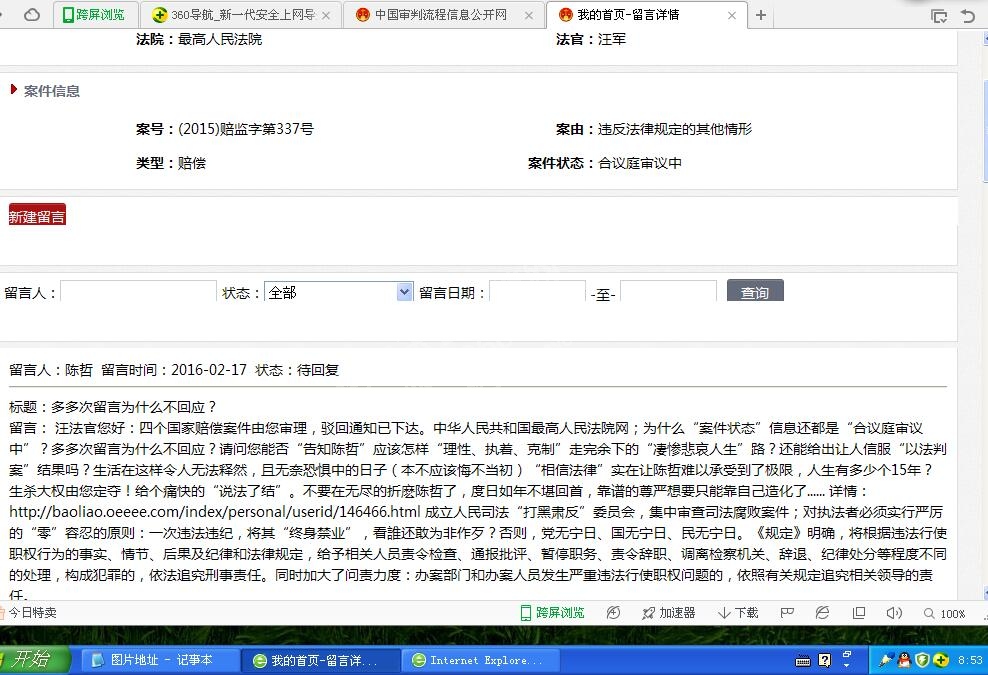Click the 违反法律规定的其他情形 text
This screenshot has height=675, width=988.
[675, 129]
